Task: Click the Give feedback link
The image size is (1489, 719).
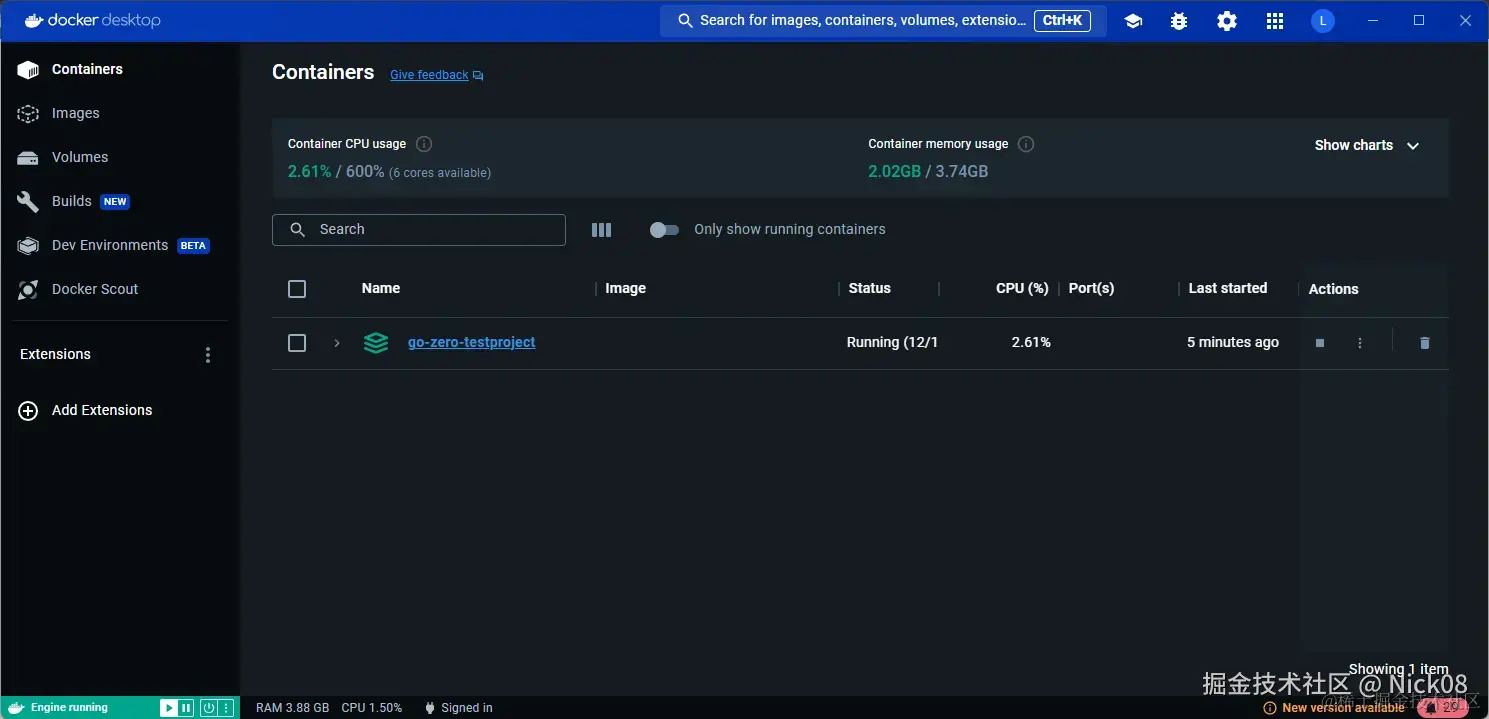Action: pyautogui.click(x=436, y=75)
